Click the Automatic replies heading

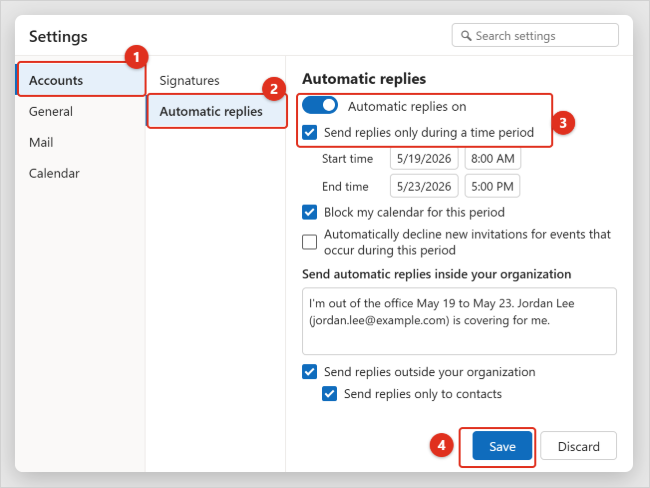coord(364,79)
